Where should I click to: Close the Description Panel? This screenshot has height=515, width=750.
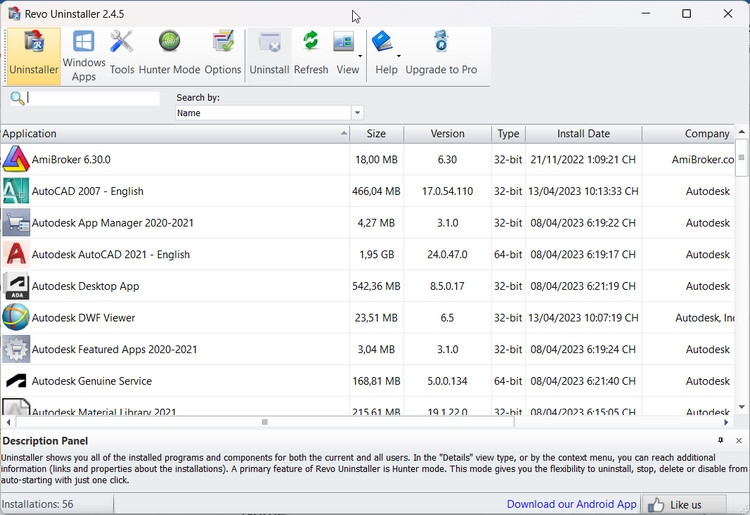[739, 440]
